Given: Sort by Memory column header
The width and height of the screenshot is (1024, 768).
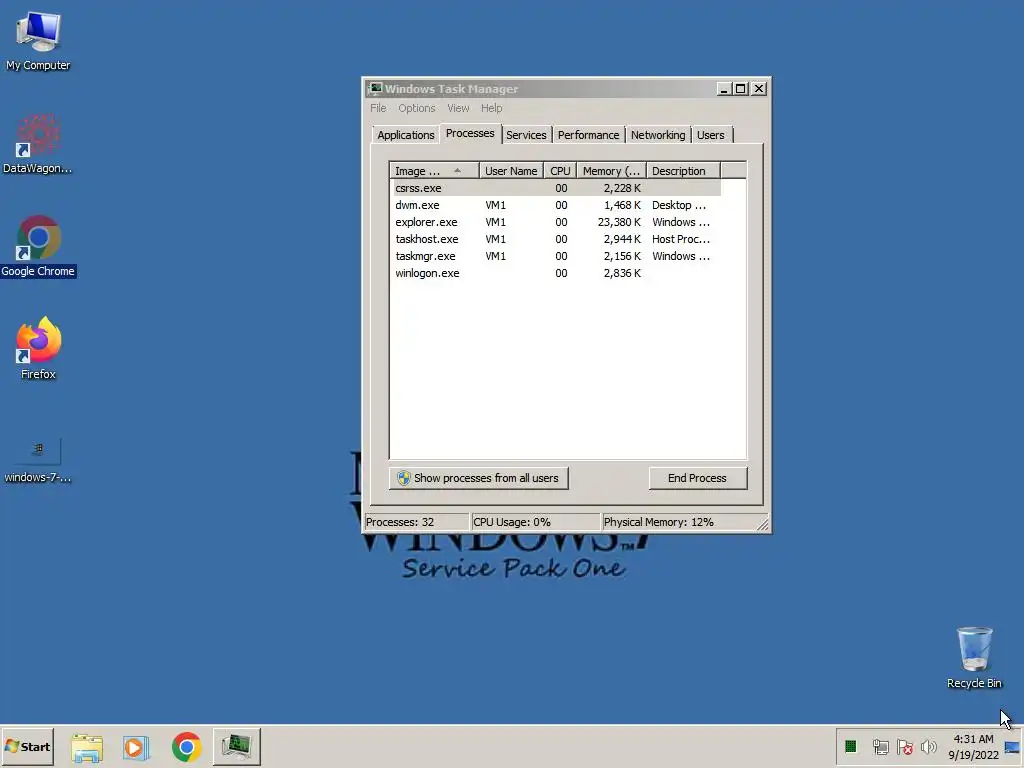Looking at the screenshot, I should pyautogui.click(x=611, y=171).
